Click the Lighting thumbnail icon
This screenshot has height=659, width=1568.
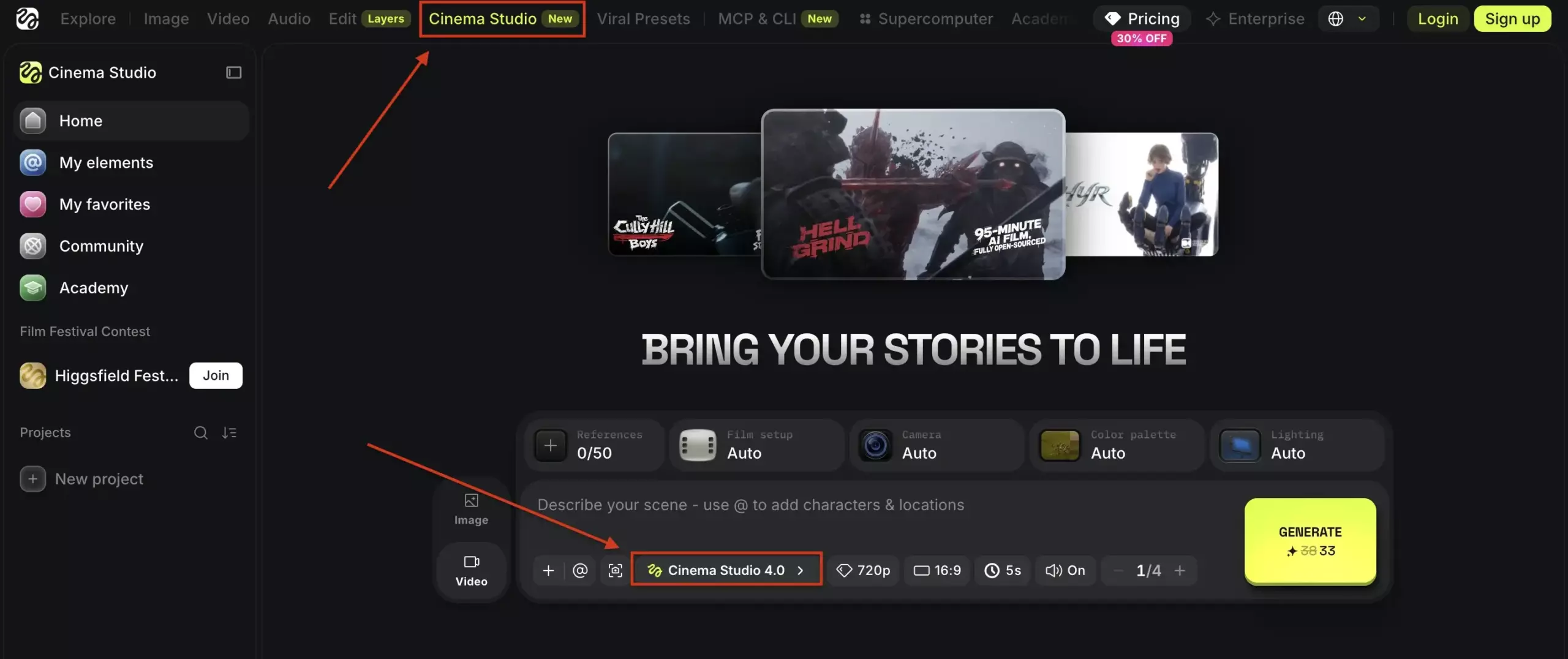(x=1240, y=445)
